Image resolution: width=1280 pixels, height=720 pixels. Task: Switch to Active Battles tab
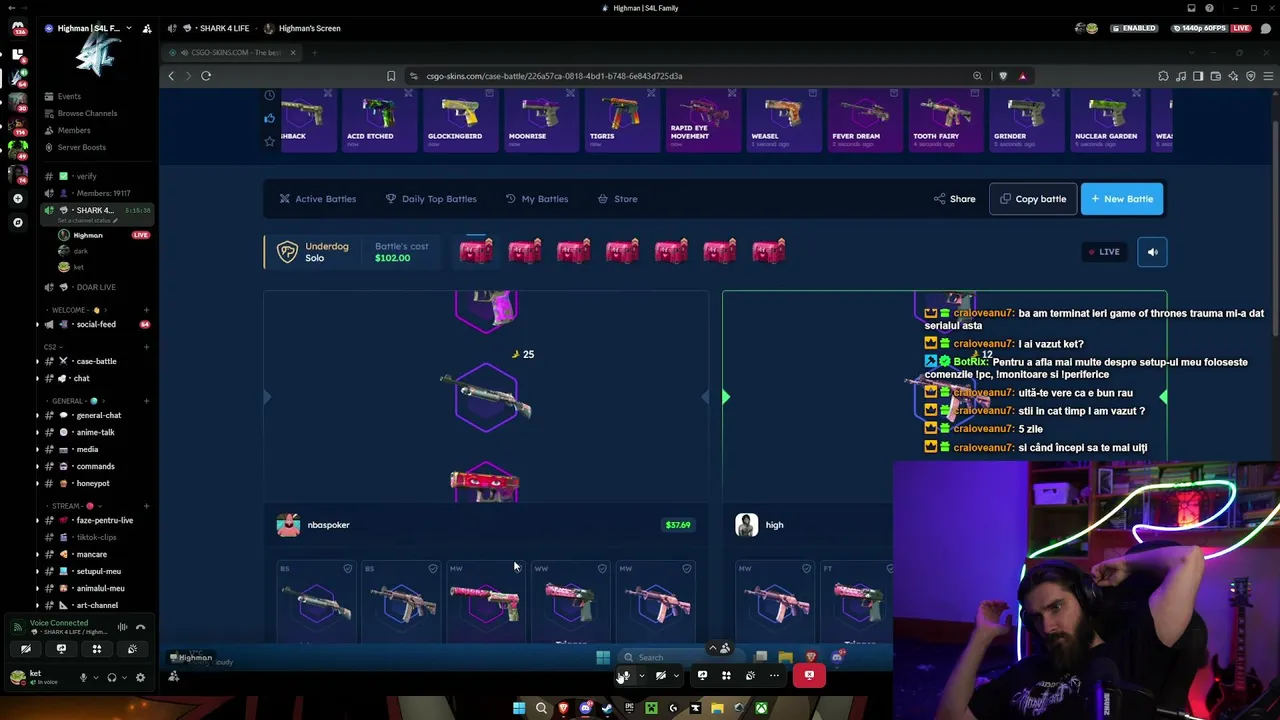(x=318, y=199)
